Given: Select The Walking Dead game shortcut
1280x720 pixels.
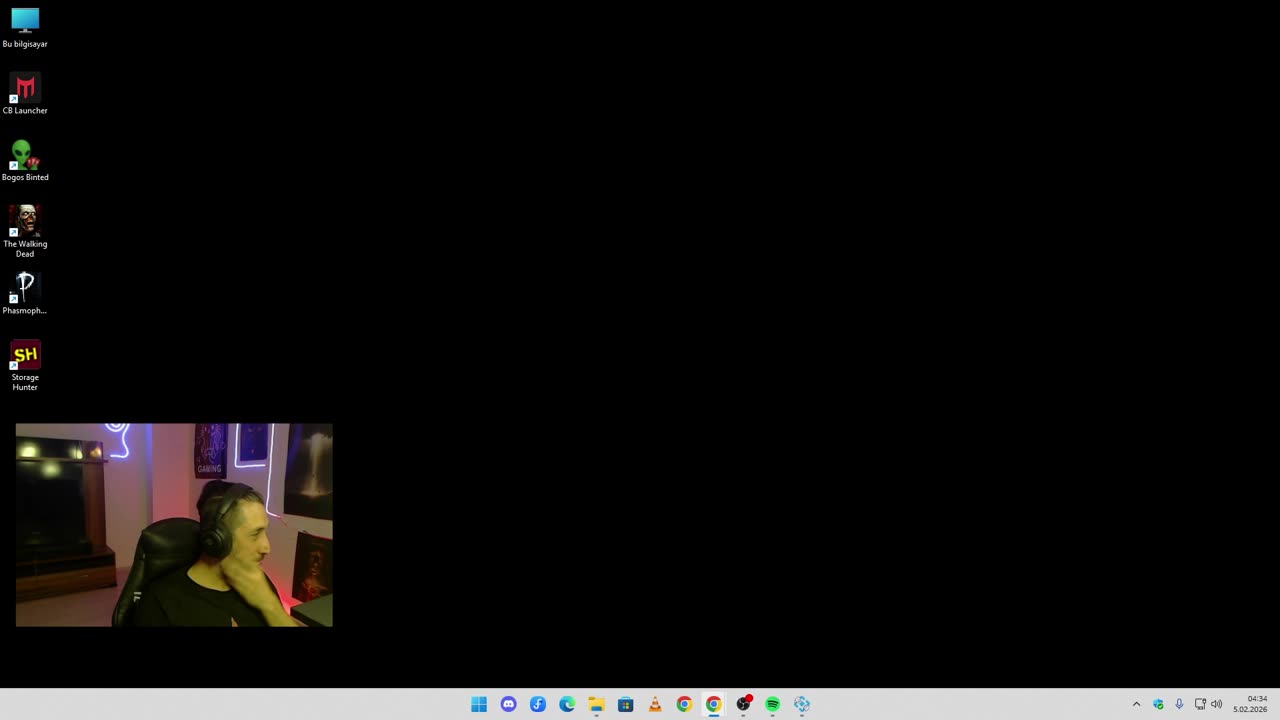Looking at the screenshot, I should [x=25, y=232].
